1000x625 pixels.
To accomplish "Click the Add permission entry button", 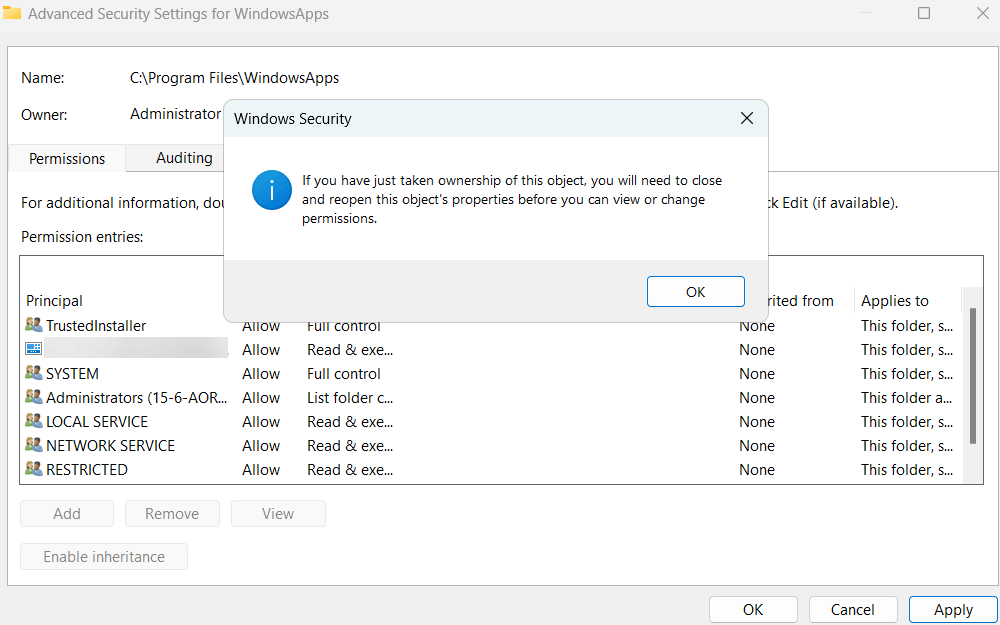I will (67, 513).
